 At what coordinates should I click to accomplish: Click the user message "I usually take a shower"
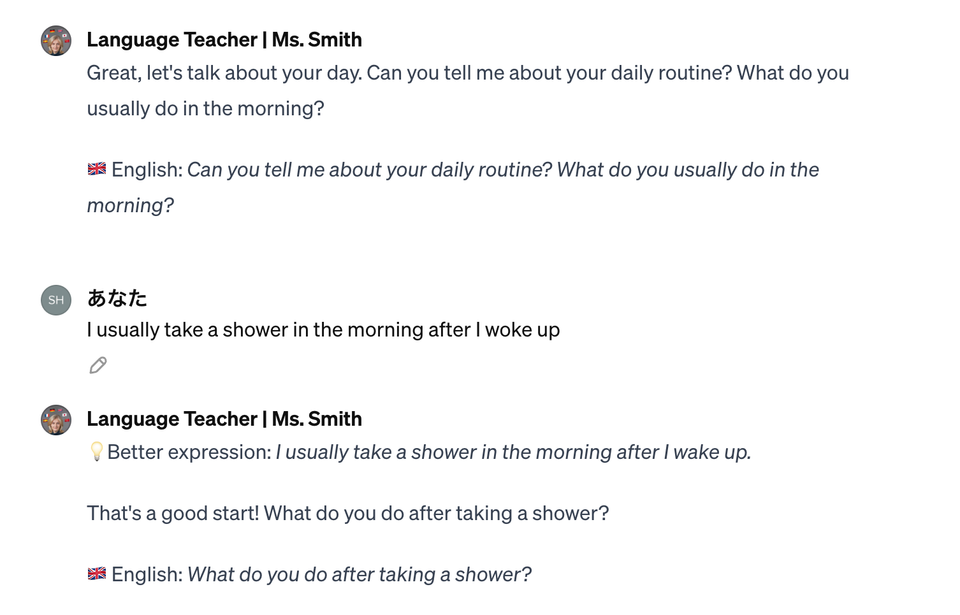[323, 330]
